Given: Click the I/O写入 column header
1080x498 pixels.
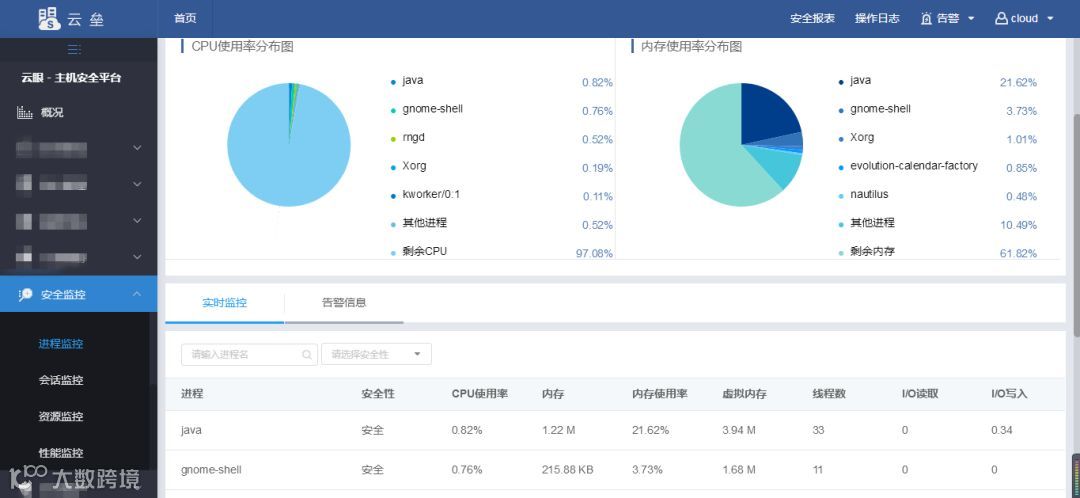Looking at the screenshot, I should tap(1009, 394).
